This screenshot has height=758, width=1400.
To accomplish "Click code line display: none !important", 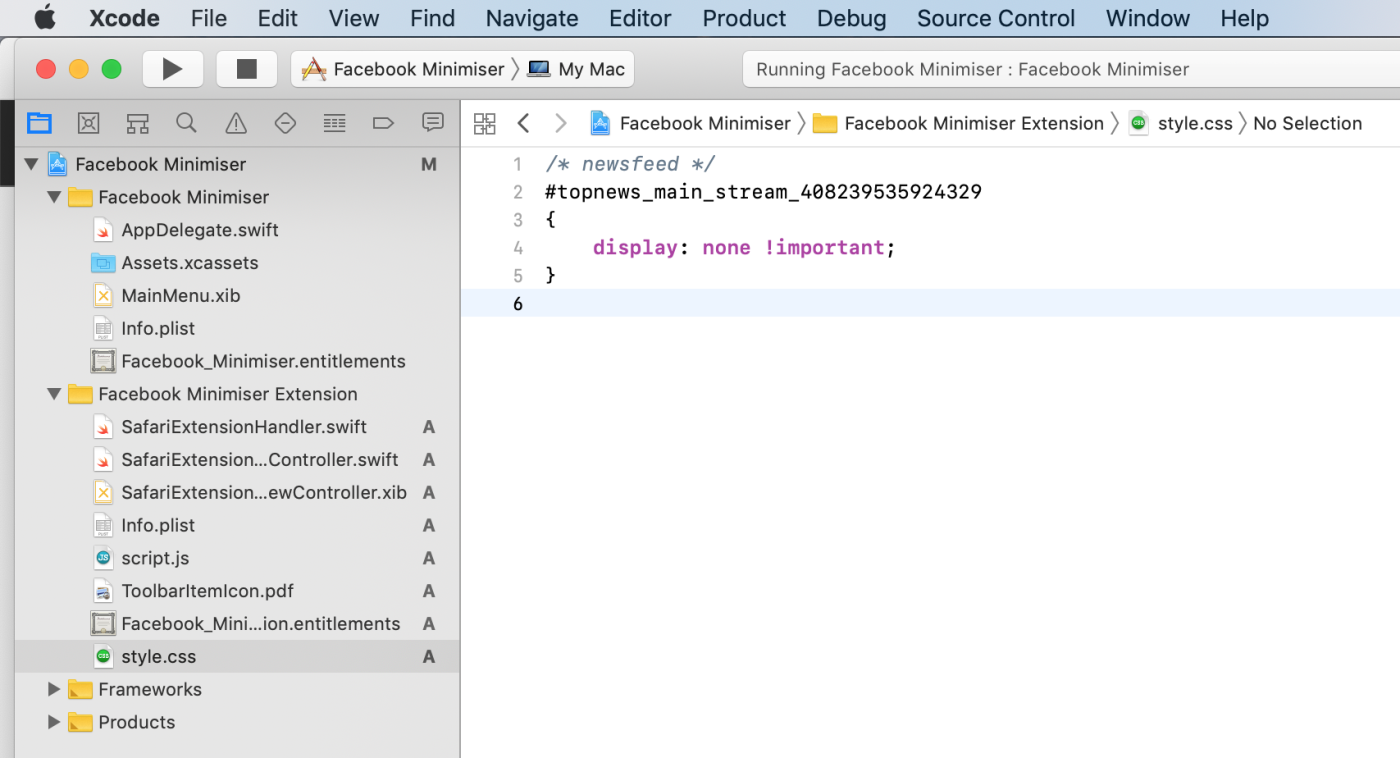I will tap(744, 247).
